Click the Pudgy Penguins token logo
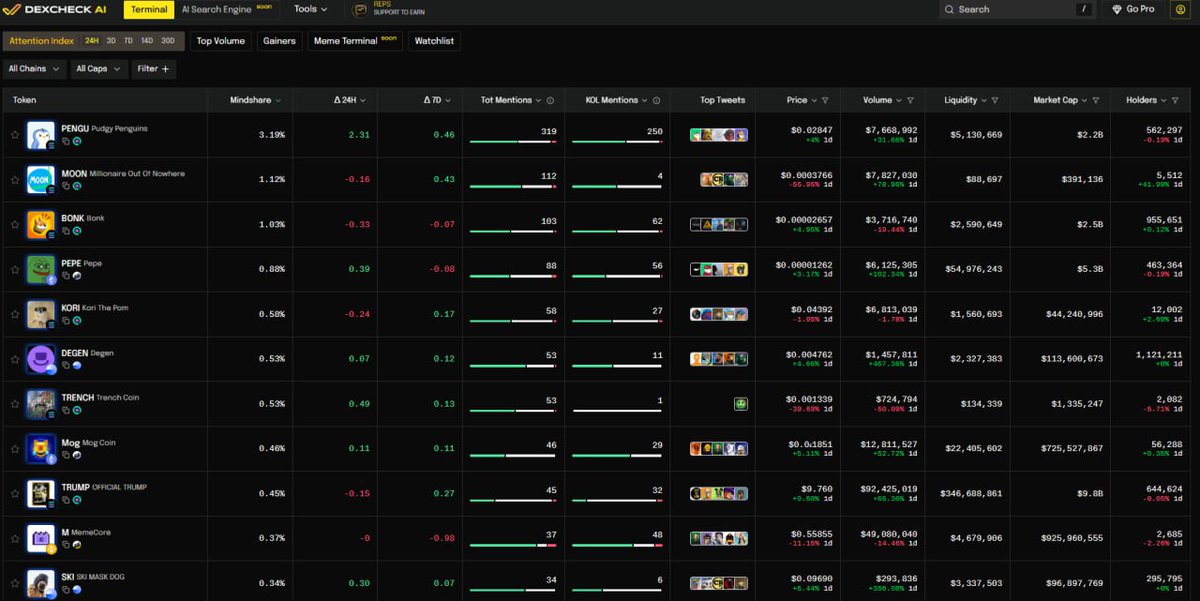The height and width of the screenshot is (601, 1200). point(40,135)
